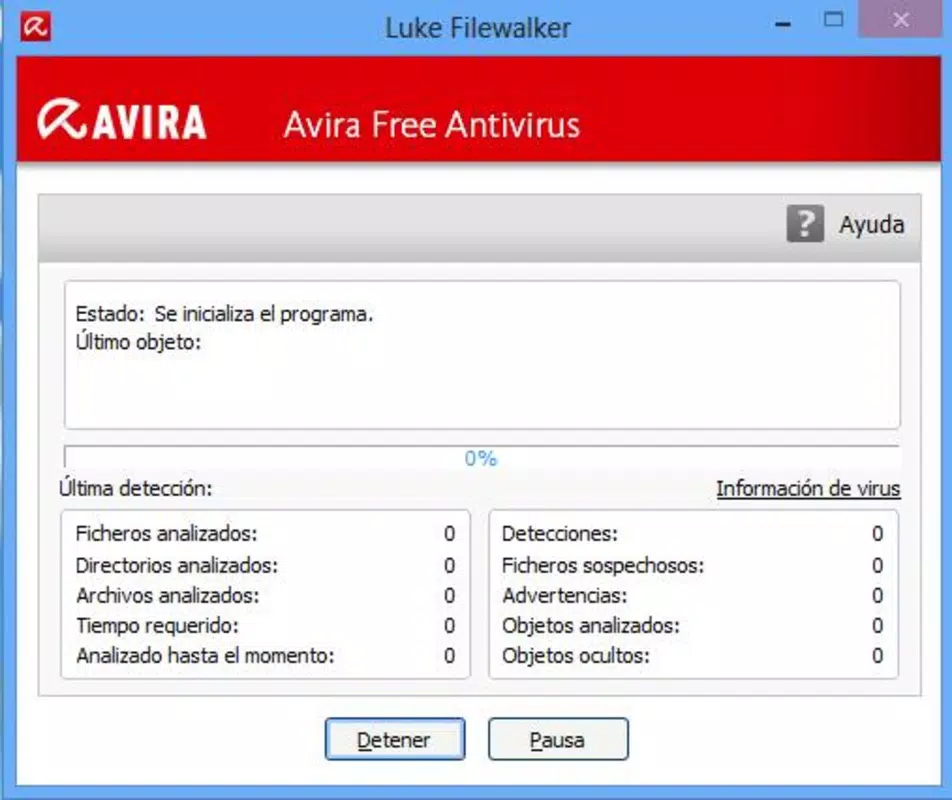This screenshot has height=800, width=952.
Task: Stop the scan with Detener button
Action: click(x=395, y=739)
